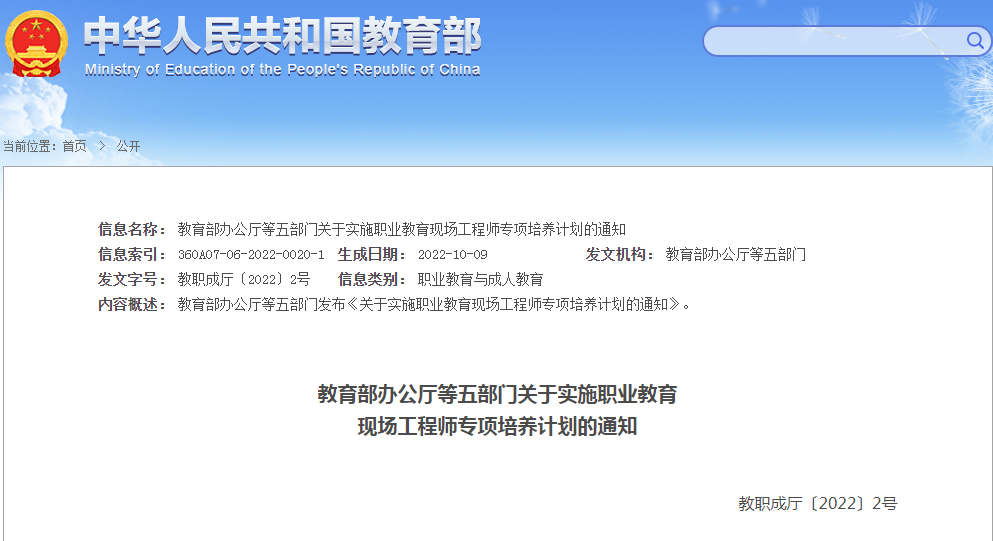Click the national emblem logo
Viewport: 993px width, 541px height.
tap(36, 45)
